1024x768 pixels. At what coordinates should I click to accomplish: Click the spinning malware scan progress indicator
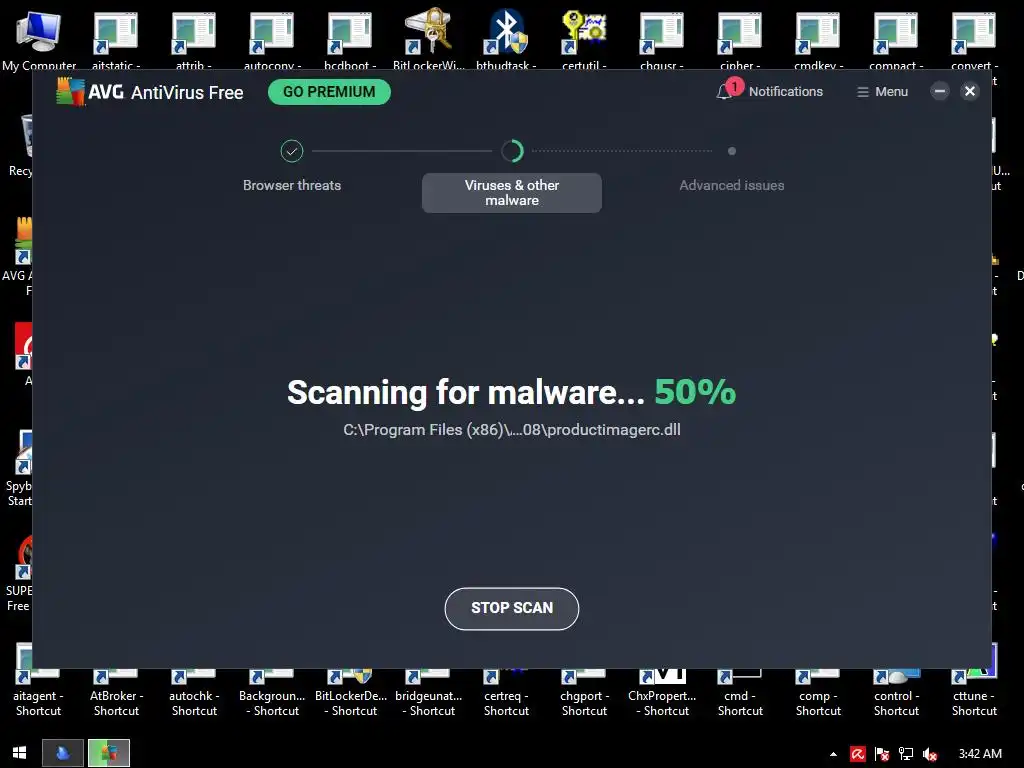512,151
